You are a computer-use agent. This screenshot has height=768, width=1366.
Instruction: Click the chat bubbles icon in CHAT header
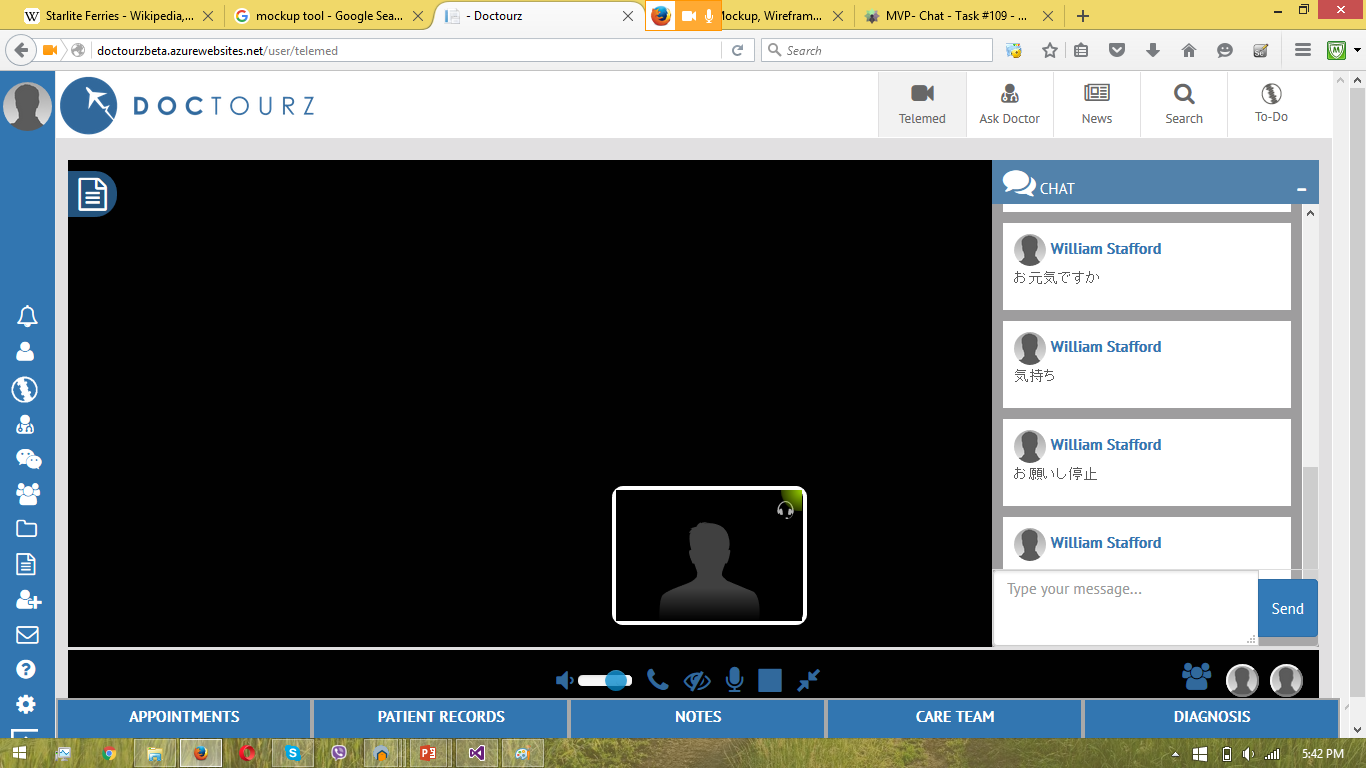click(x=1019, y=183)
